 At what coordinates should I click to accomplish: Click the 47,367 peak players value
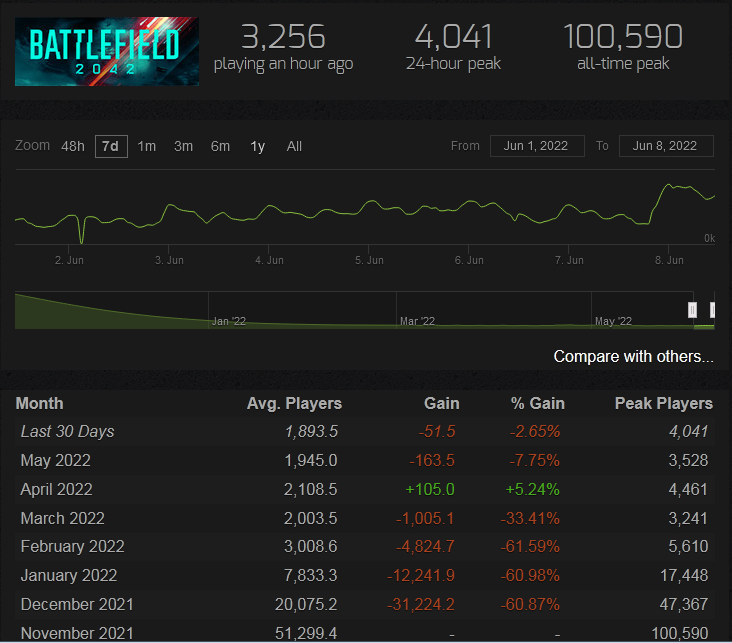pos(684,605)
